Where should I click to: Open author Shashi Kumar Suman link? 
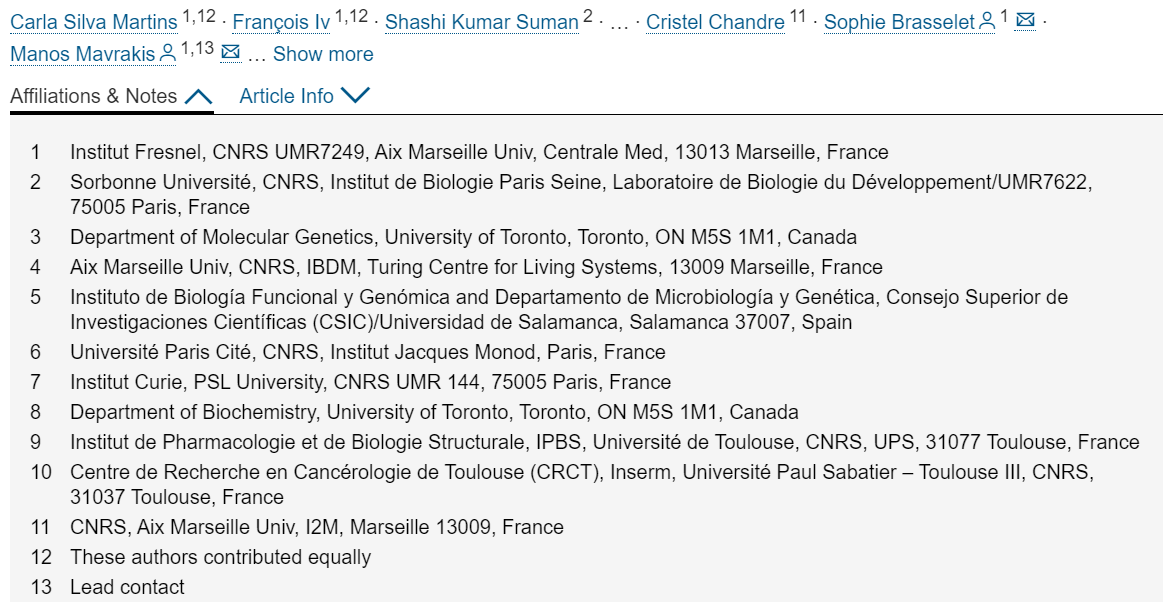[482, 22]
